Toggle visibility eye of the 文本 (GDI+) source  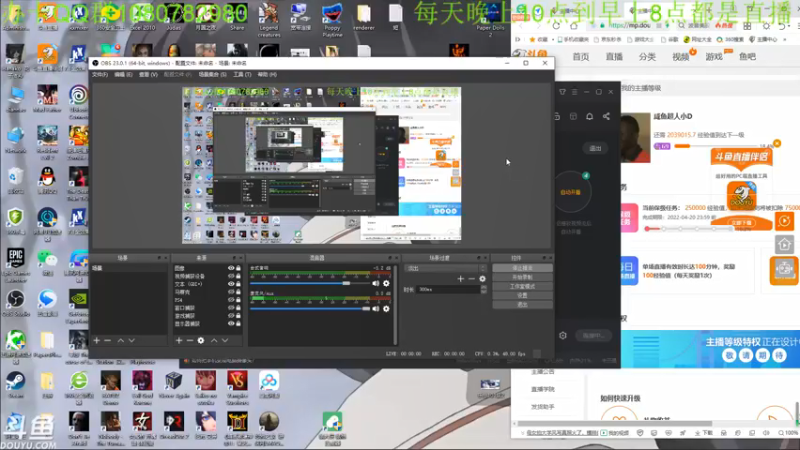coord(231,284)
